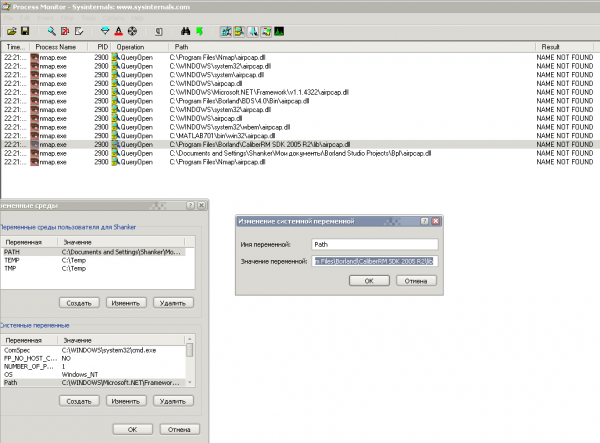This screenshot has height=443, width=600.
Task: Click the green Jump To arrow icon
Action: [x=199, y=31]
